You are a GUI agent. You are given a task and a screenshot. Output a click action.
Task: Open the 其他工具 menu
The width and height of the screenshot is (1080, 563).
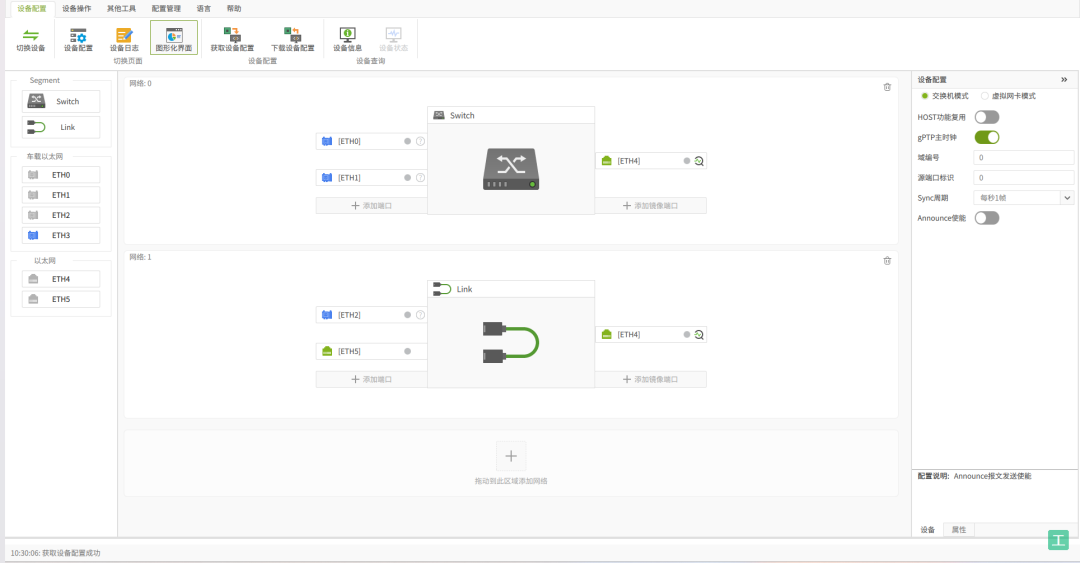click(121, 8)
